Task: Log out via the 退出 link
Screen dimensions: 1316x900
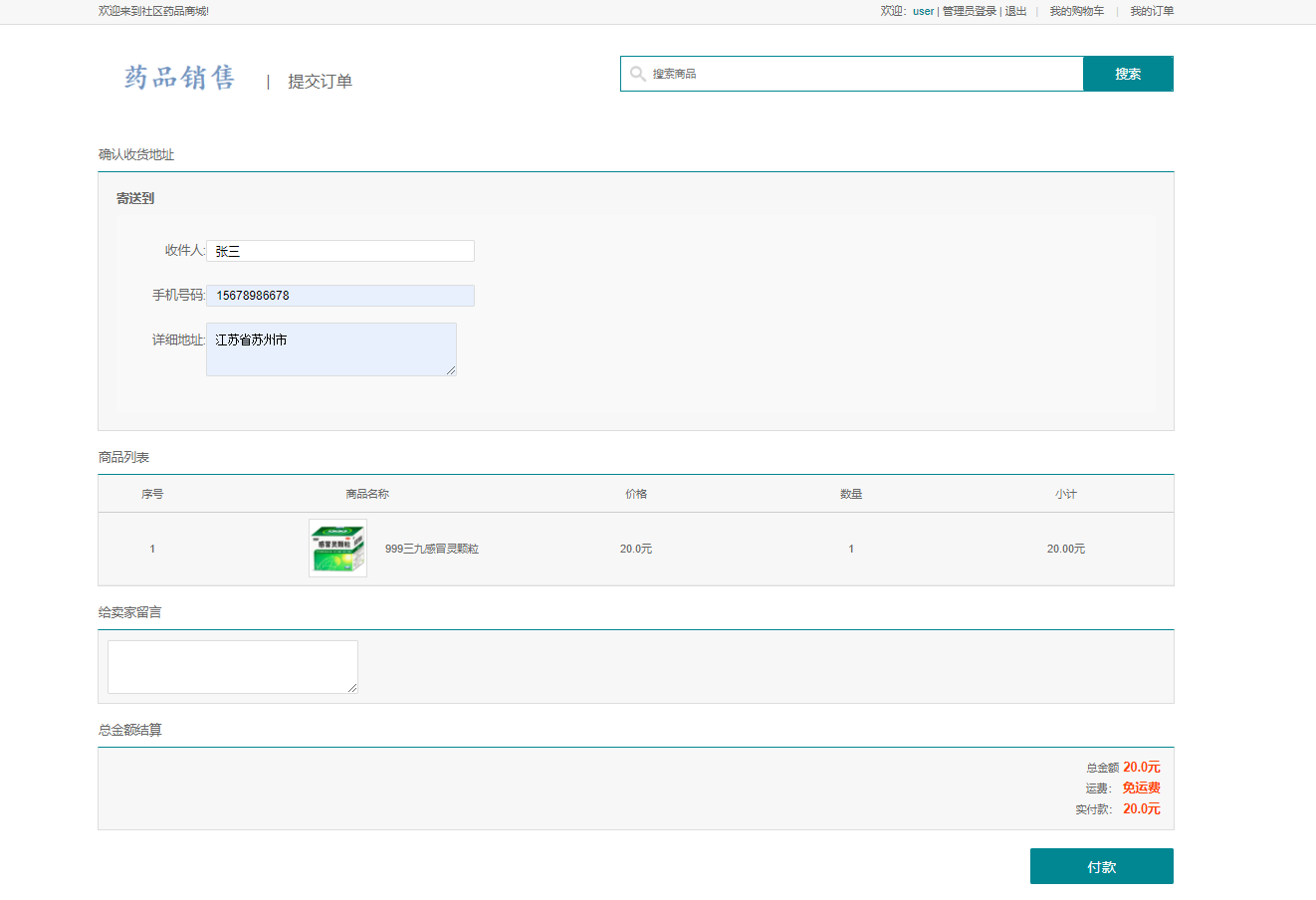Action: [1015, 11]
